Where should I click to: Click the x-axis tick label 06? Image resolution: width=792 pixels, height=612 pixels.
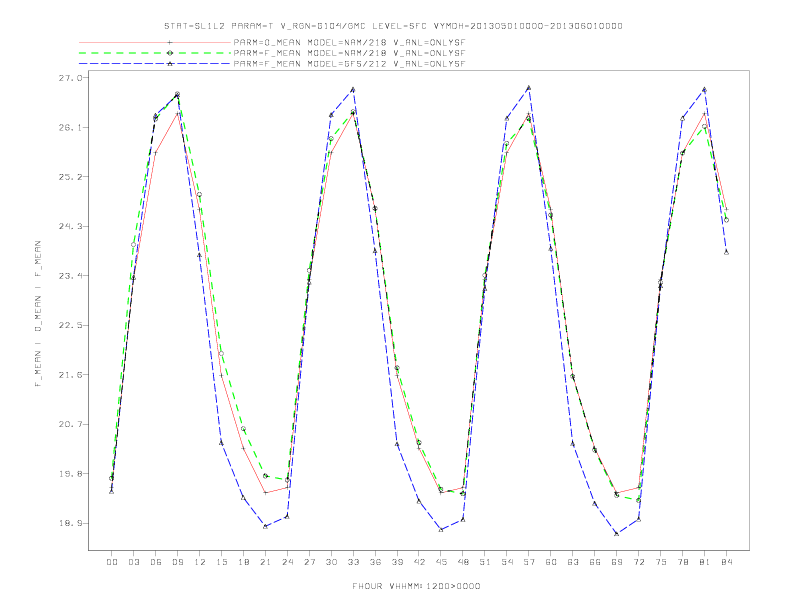[156, 562]
